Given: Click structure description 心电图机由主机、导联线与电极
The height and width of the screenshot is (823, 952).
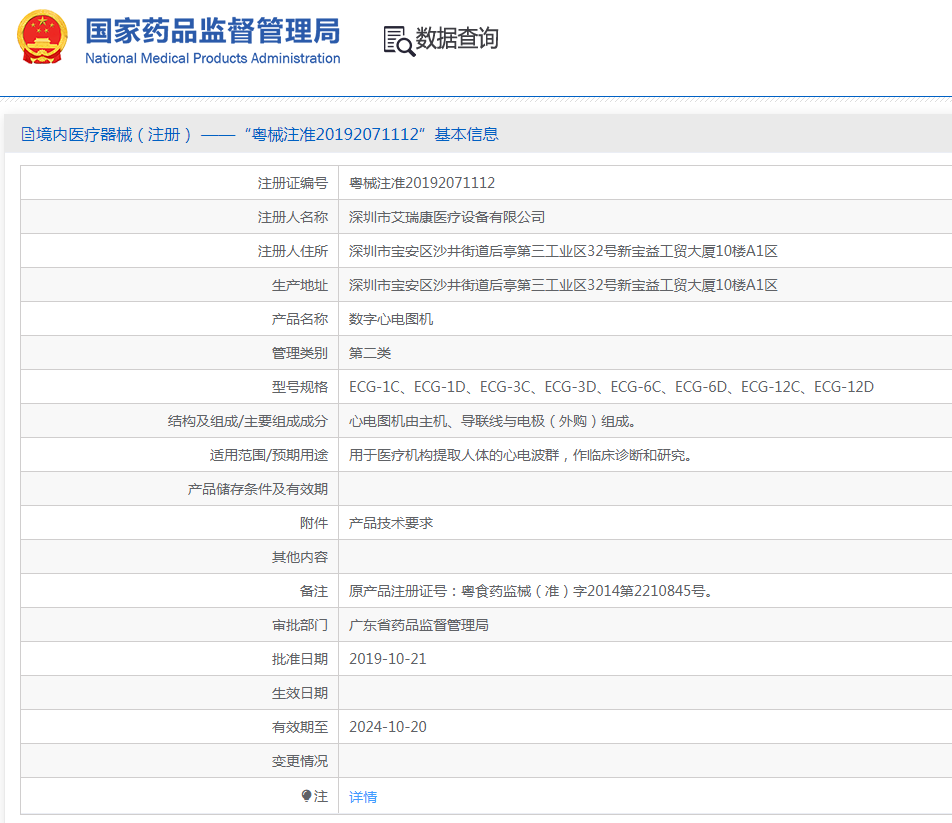Looking at the screenshot, I should [x=492, y=421].
